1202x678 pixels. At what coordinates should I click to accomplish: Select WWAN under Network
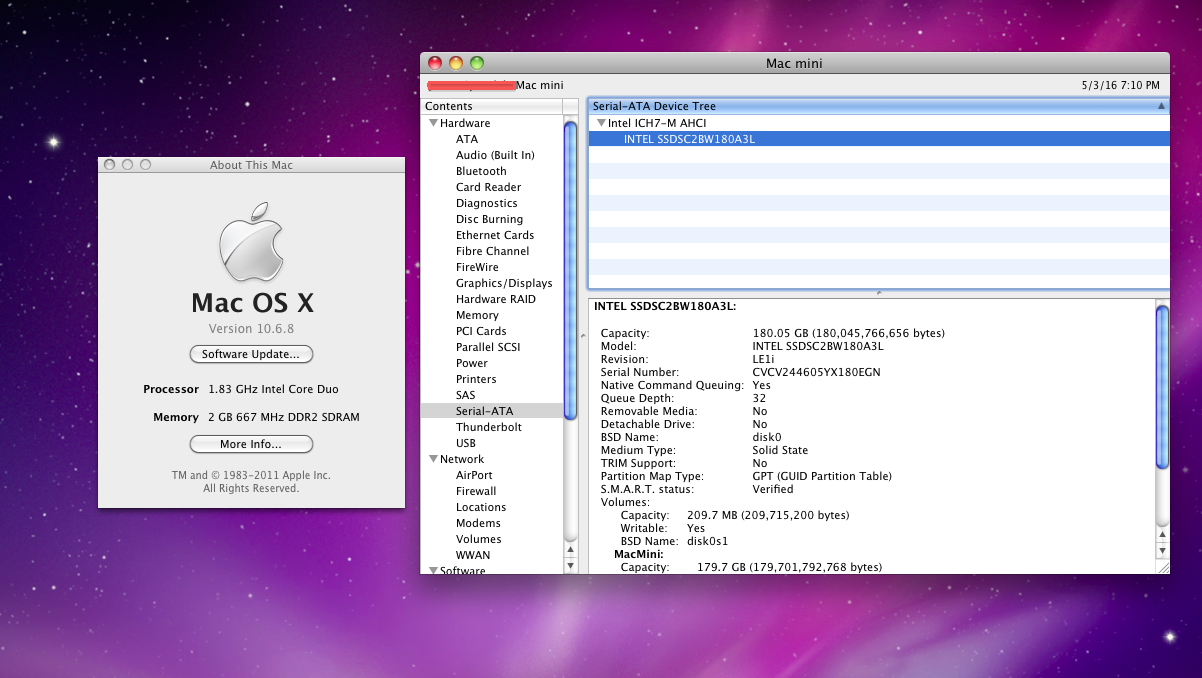473,555
